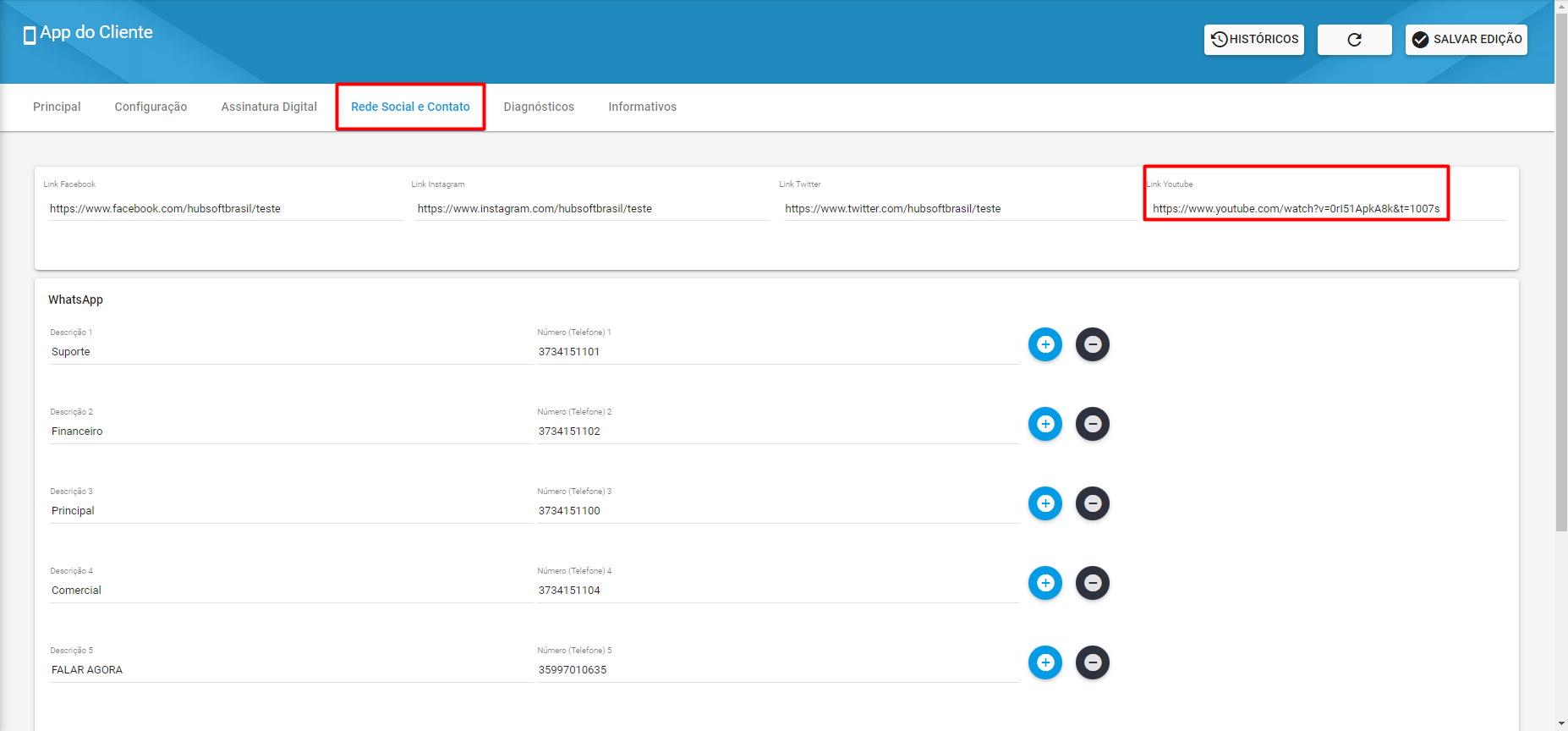Edit the Número (Telefone) 3 field
The height and width of the screenshot is (731, 1568).
776,511
